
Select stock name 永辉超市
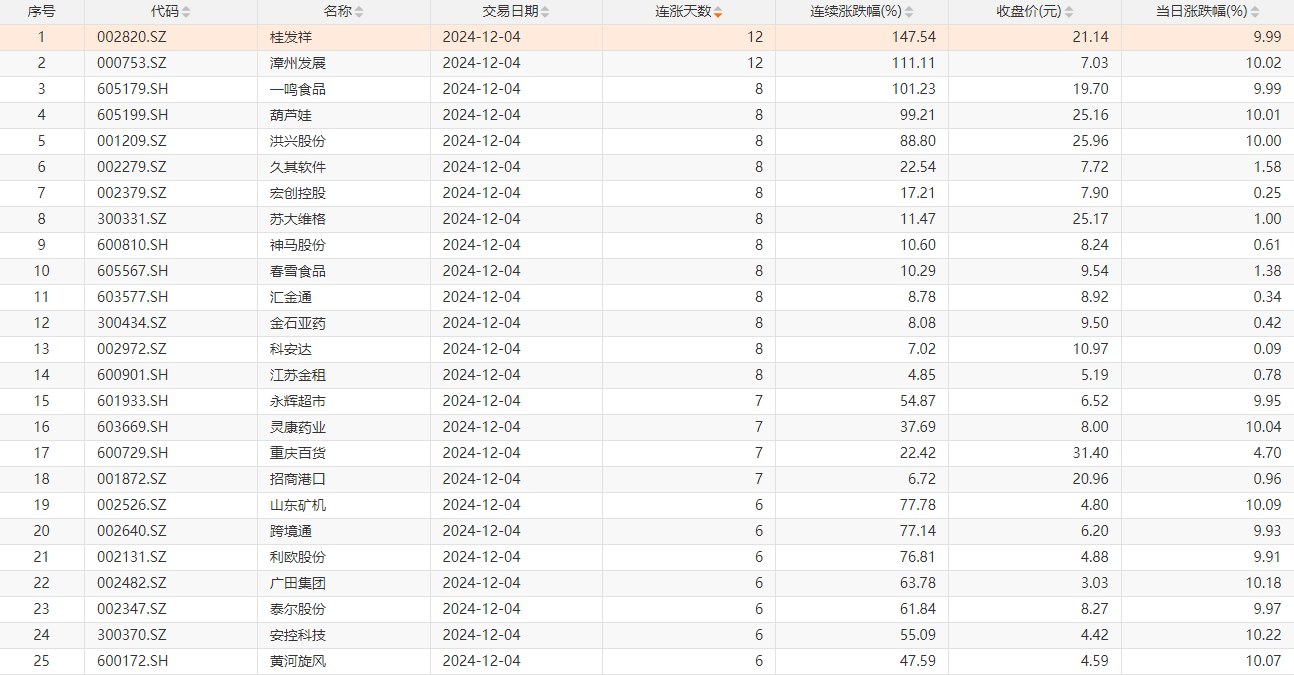298,401
